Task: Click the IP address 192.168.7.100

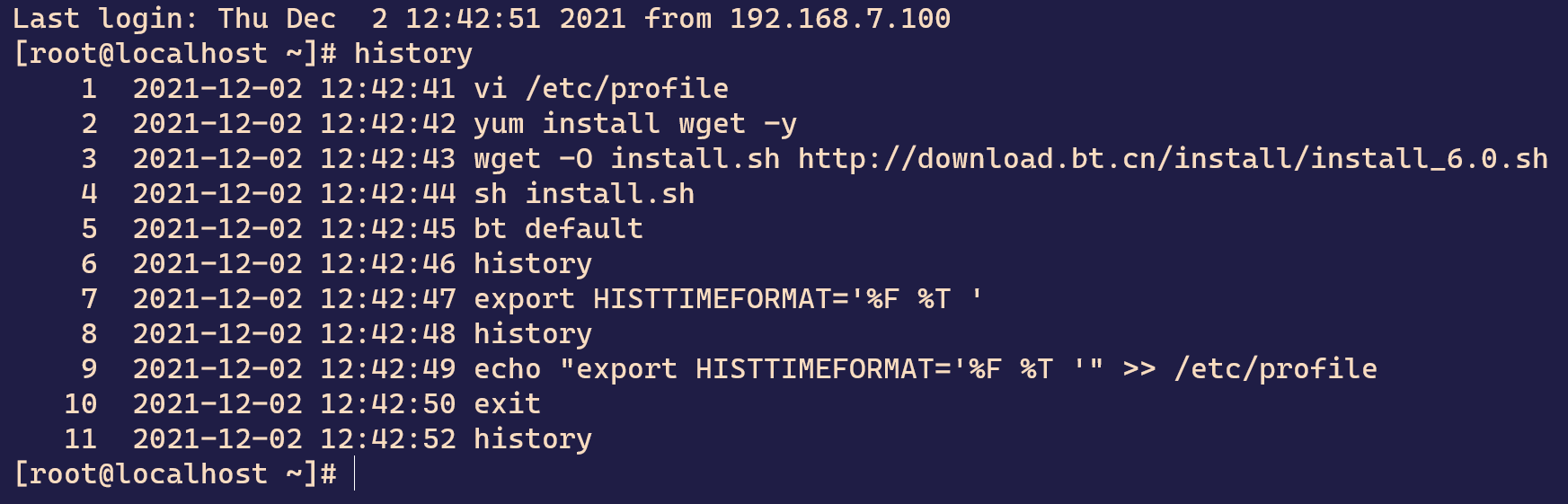Action: 840,18
